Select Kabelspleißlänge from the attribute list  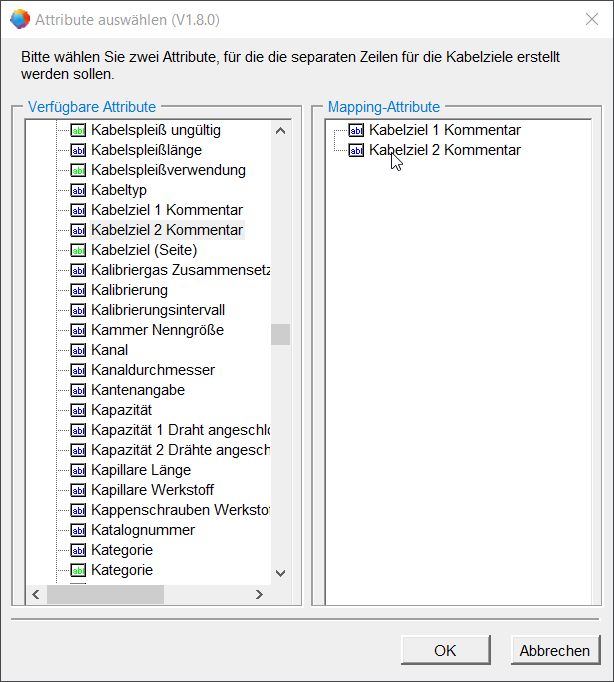click(x=146, y=150)
